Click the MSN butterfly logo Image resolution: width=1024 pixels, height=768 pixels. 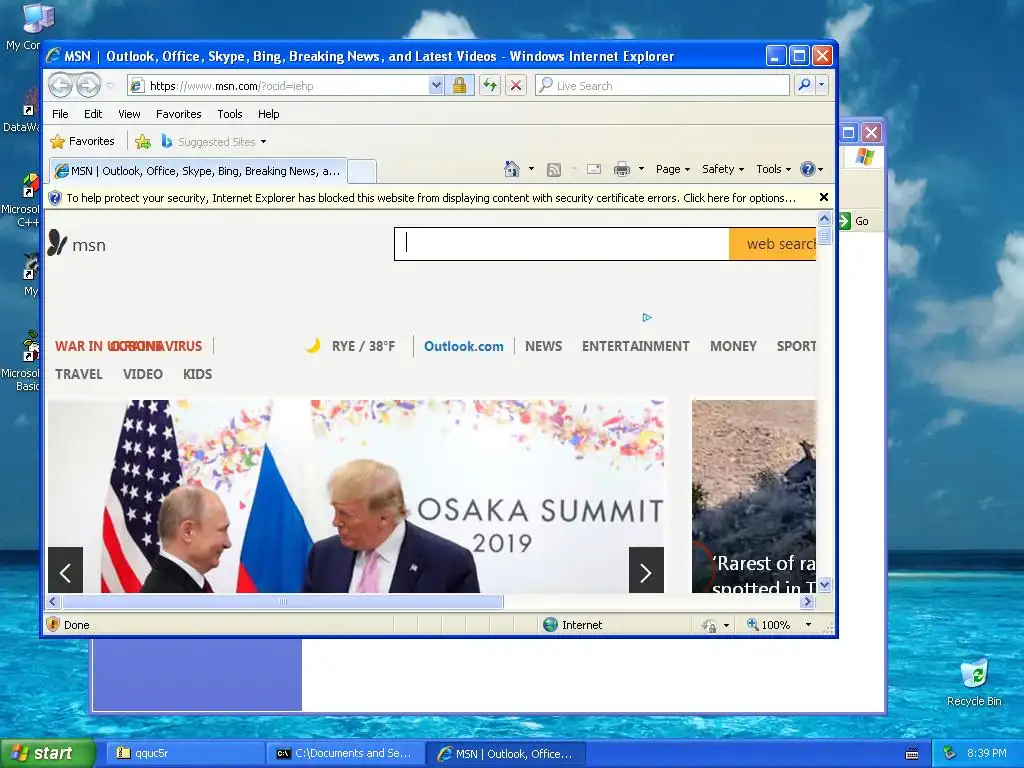point(57,243)
